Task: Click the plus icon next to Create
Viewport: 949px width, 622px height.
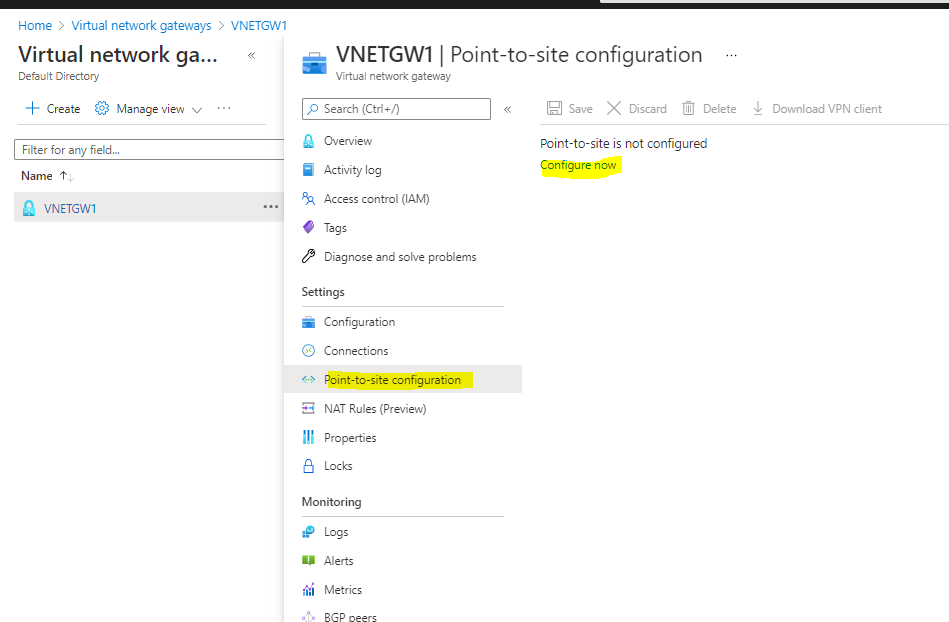Action: point(32,108)
